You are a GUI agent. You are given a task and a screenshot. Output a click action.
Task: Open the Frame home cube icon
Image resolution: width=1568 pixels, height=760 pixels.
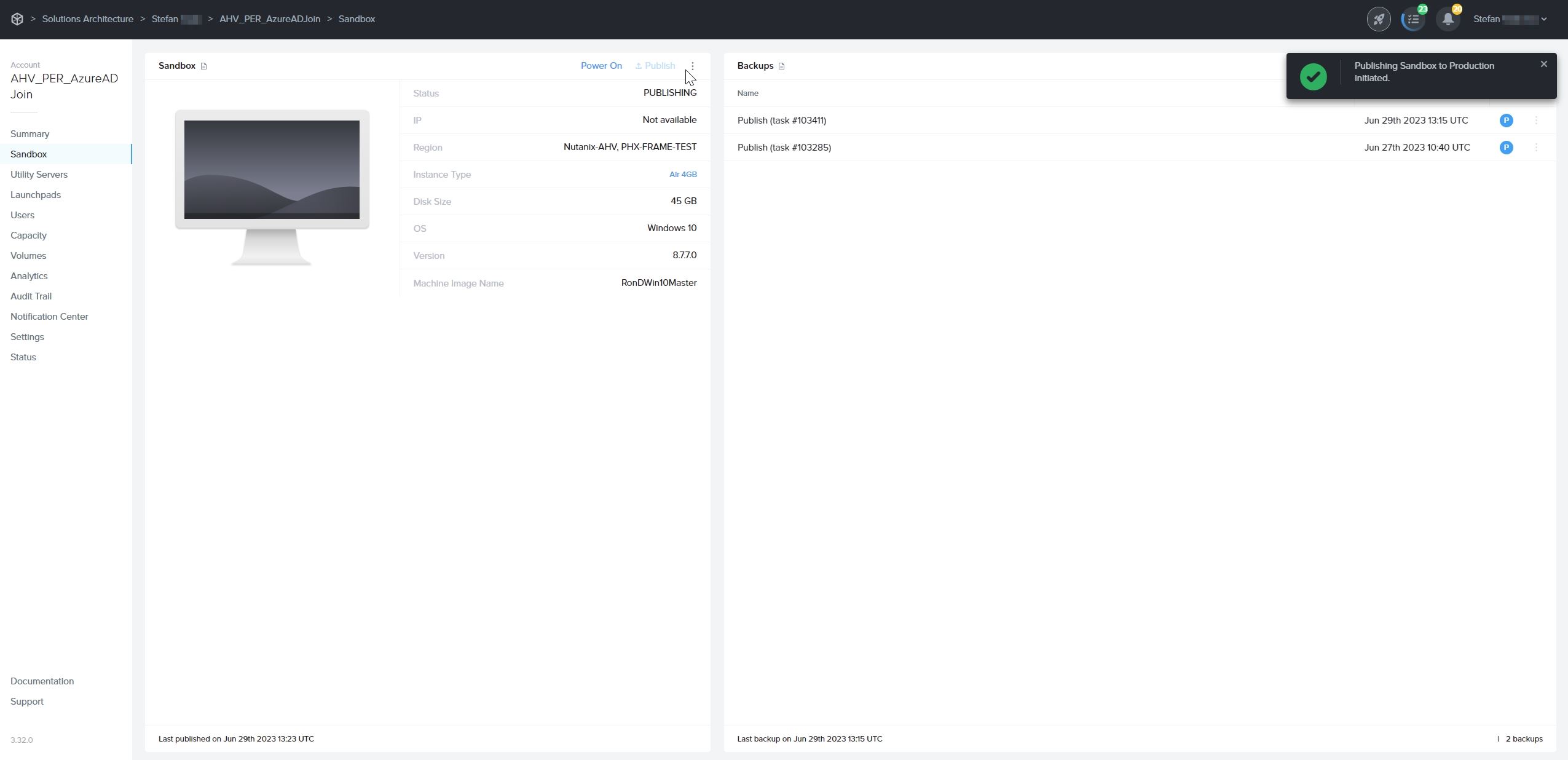pos(17,18)
